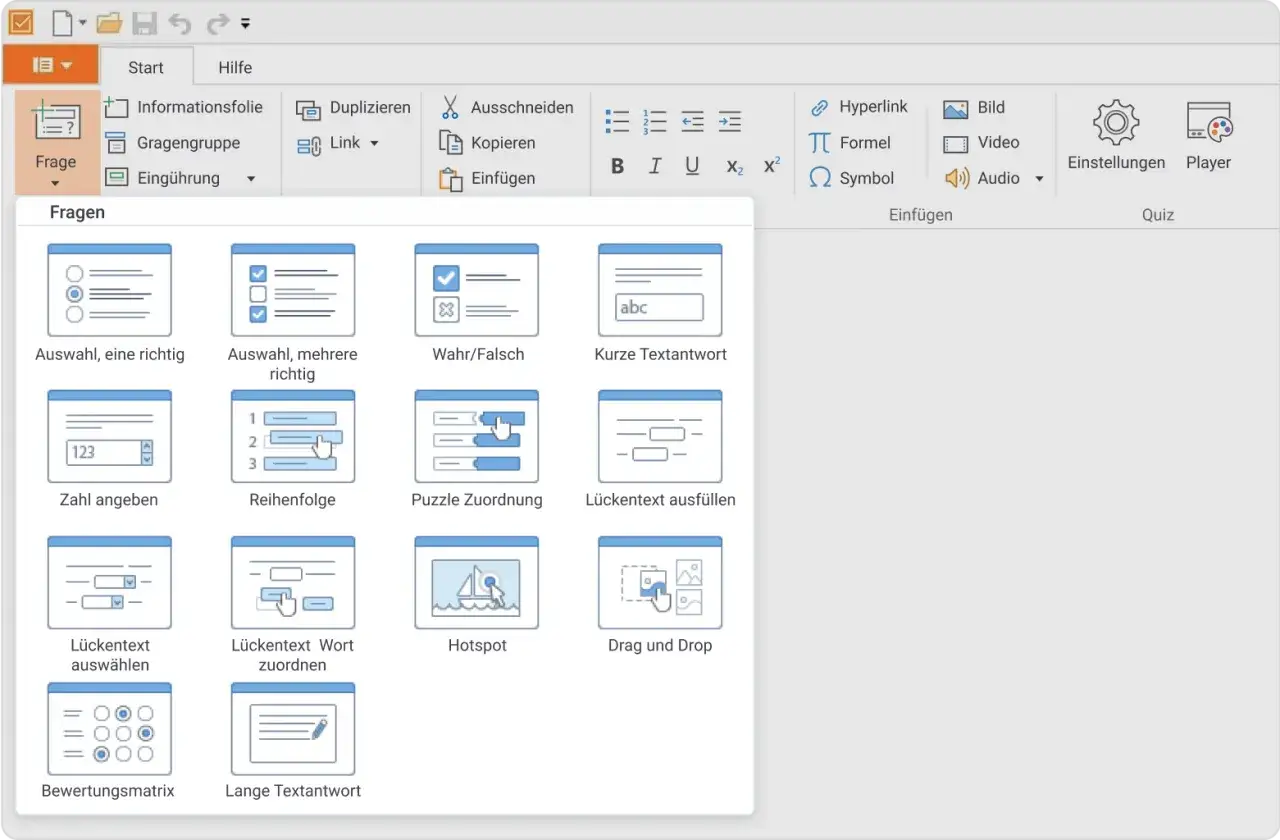Select Lange Textantwort question type
1280x840 pixels.
pos(293,740)
